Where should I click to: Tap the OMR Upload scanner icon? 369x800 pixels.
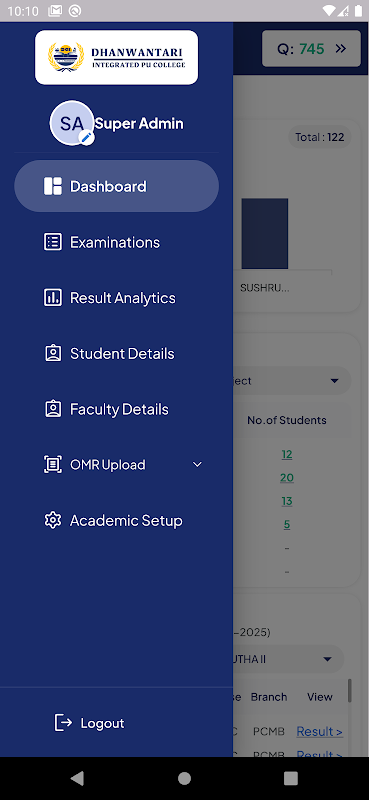point(53,464)
